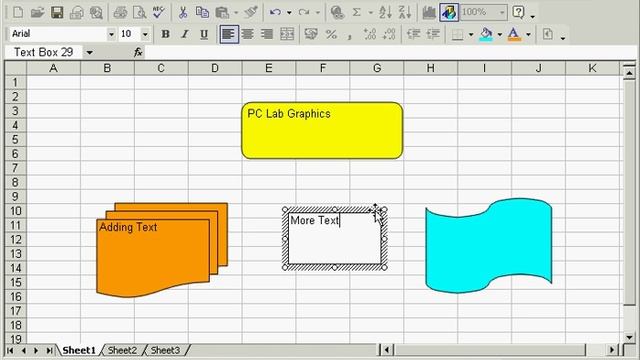This screenshot has width=640, height=360.
Task: Apply the turquoise Fill Color bucket
Action: click(x=486, y=34)
